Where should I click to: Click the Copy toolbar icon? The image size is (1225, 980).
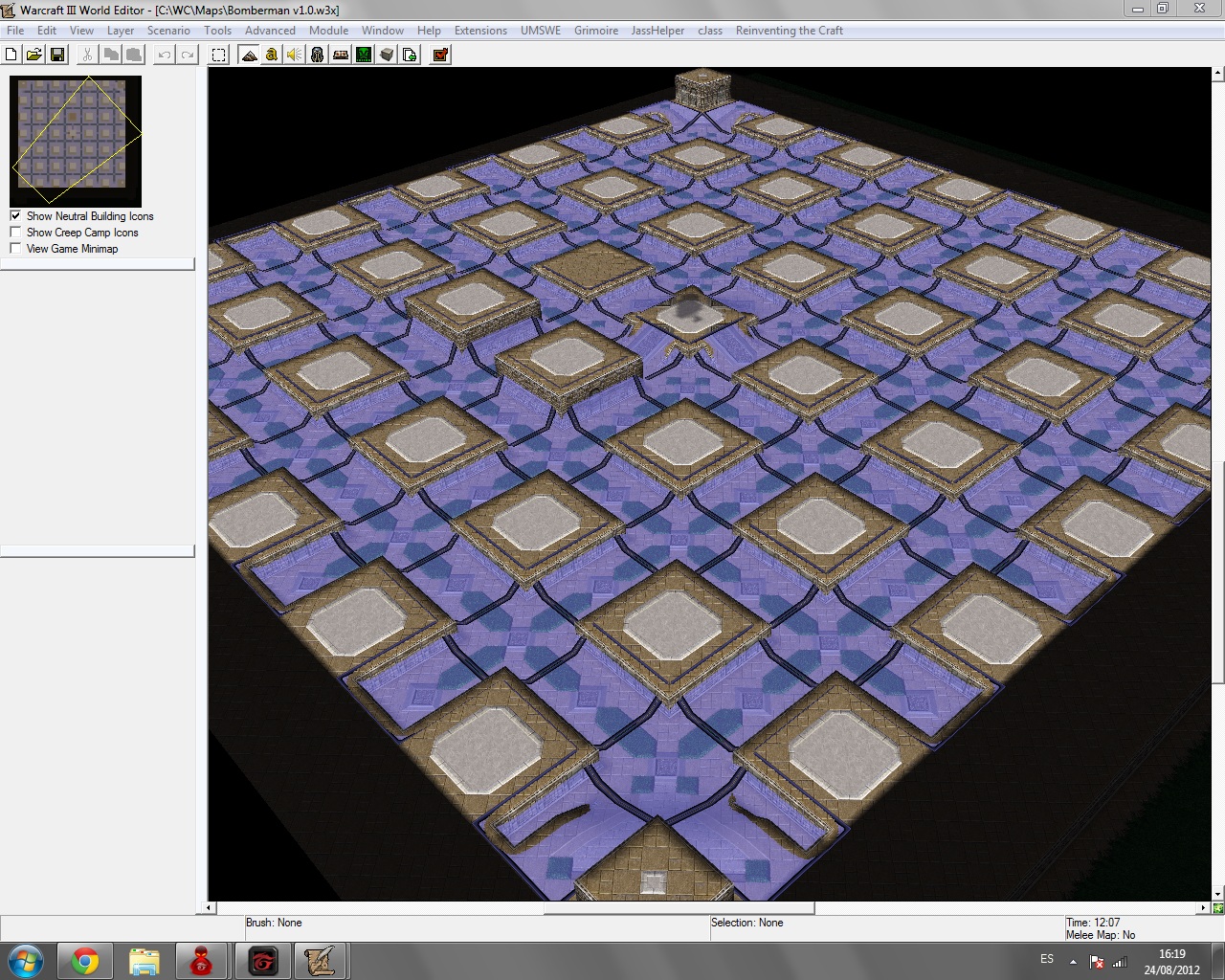pyautogui.click(x=111, y=55)
